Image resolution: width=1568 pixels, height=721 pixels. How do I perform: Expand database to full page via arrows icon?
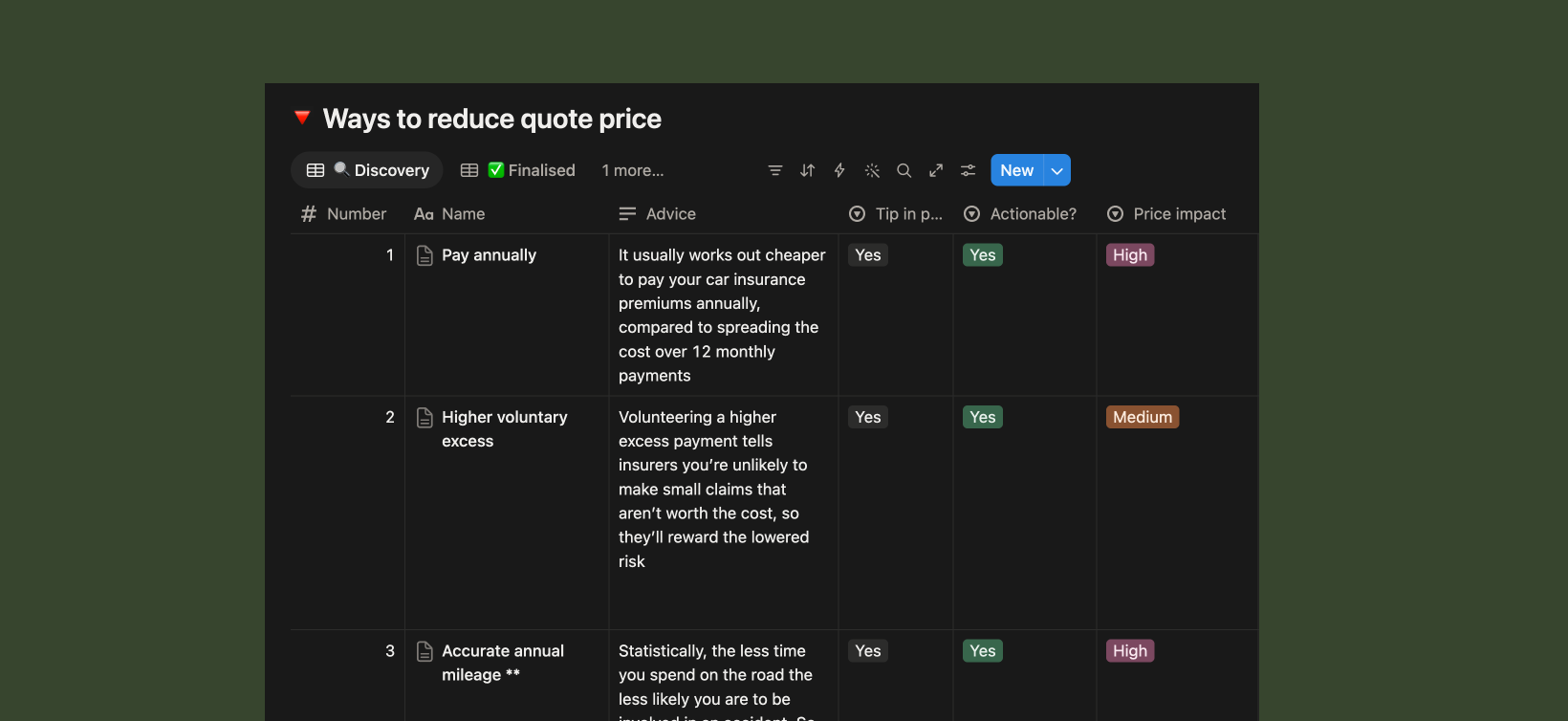point(936,170)
